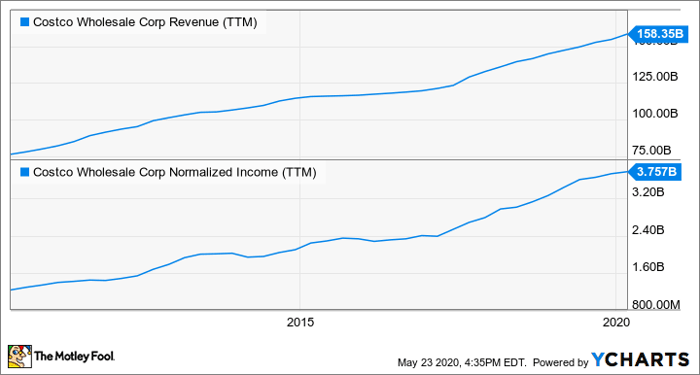
Task: Click the May 23 2020 timestamp text
Action: (x=462, y=362)
